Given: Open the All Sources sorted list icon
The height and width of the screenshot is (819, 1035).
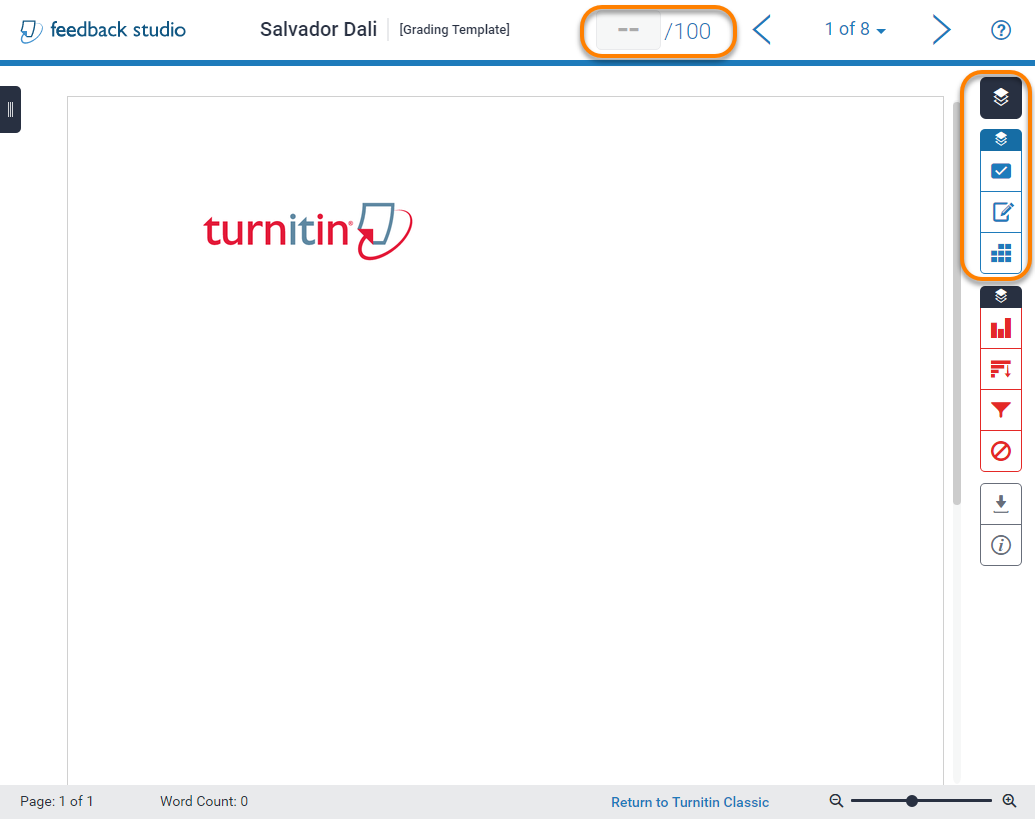Looking at the screenshot, I should click(x=1001, y=369).
